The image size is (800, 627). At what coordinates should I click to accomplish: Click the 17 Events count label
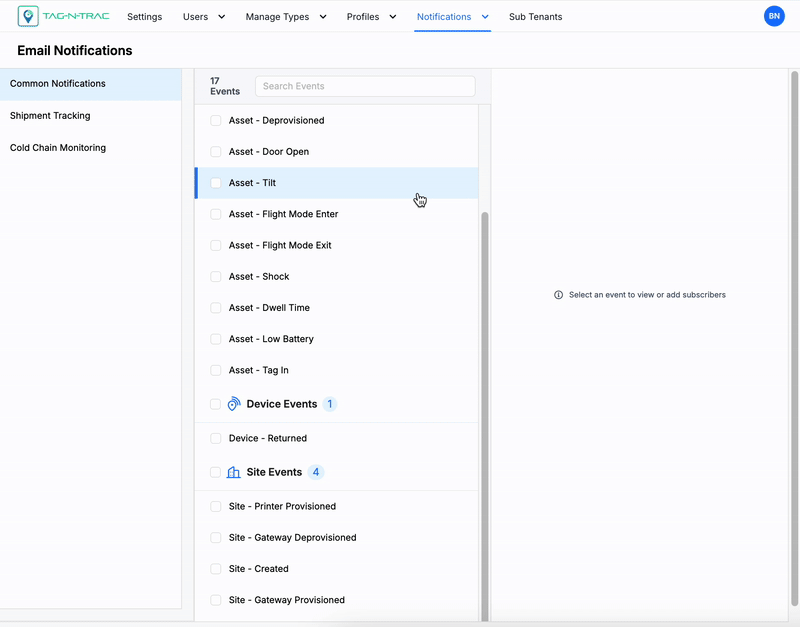coord(224,86)
